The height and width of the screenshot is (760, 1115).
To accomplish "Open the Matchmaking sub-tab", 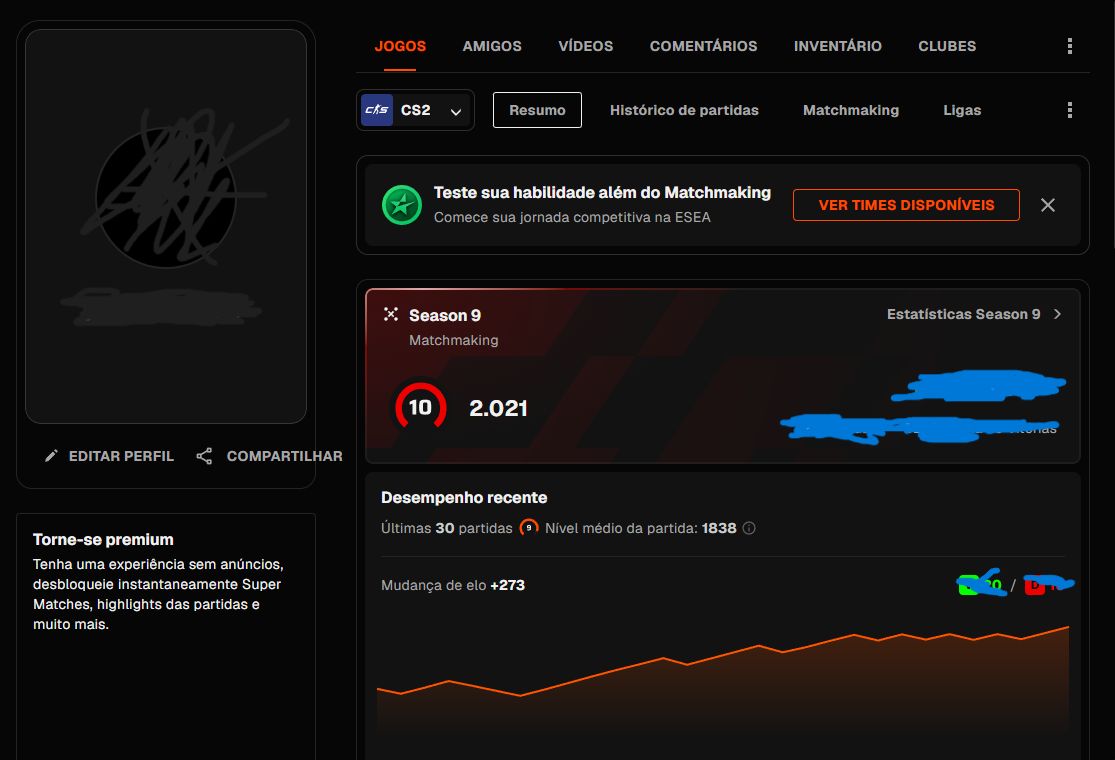I will (850, 110).
